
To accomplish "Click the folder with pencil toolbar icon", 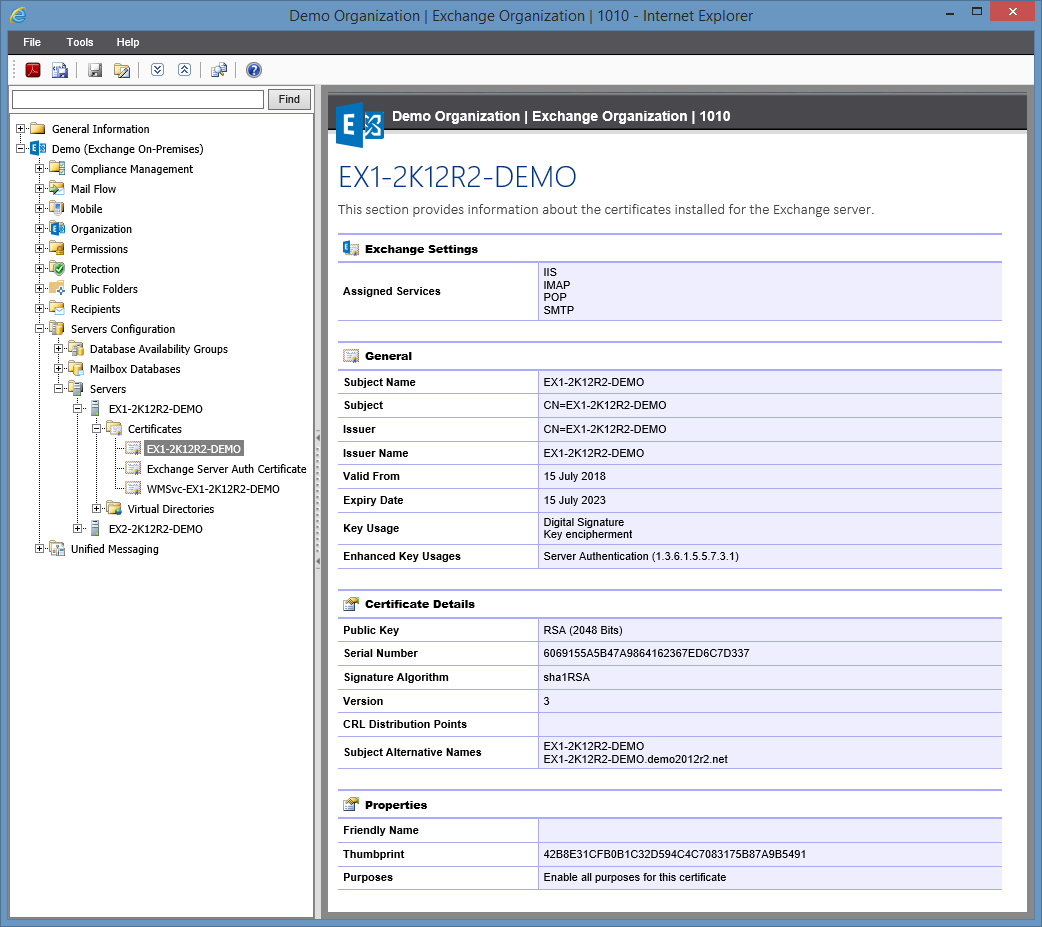I will (122, 70).
